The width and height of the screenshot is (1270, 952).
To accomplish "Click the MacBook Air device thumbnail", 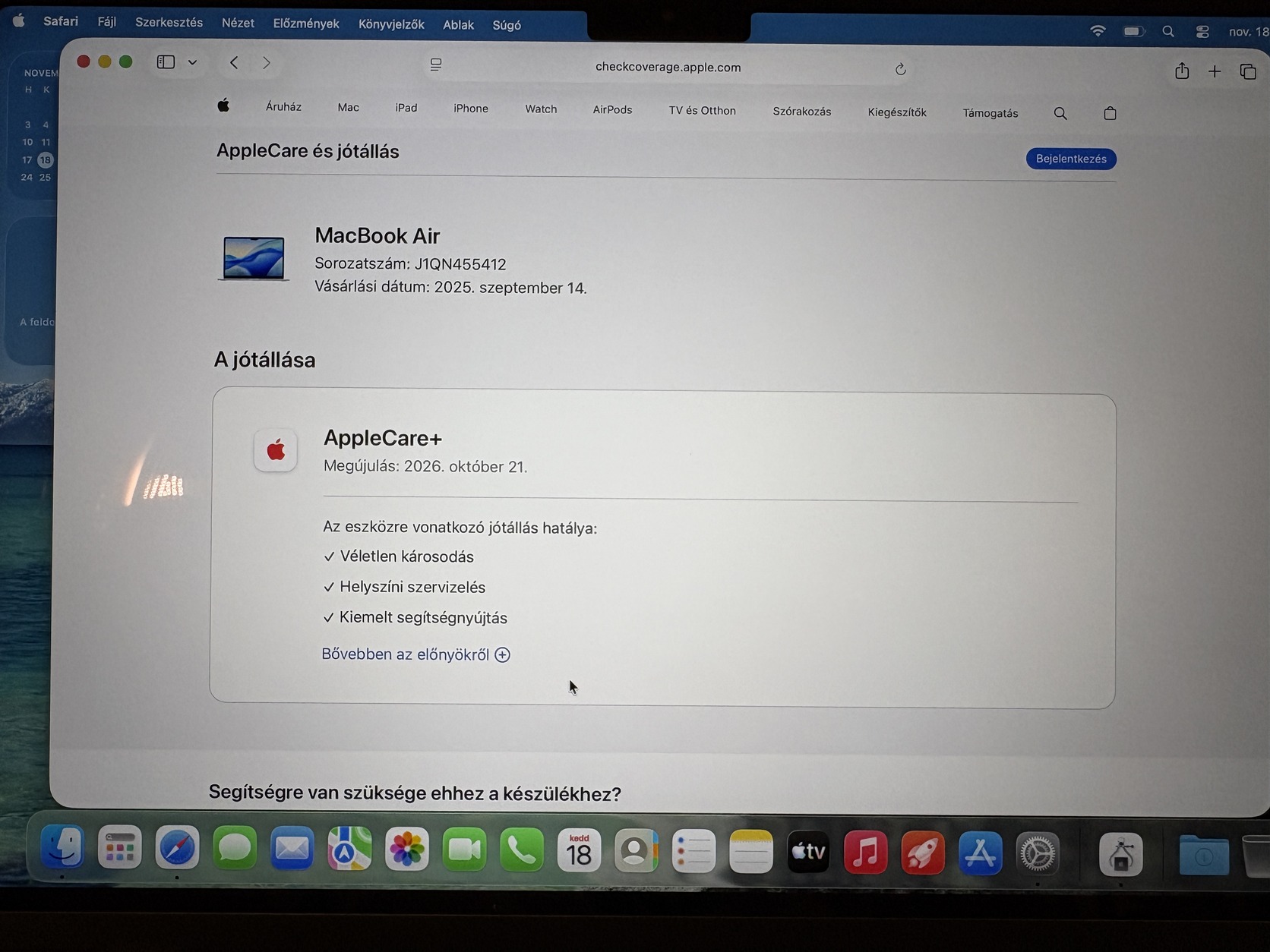I will point(254,258).
